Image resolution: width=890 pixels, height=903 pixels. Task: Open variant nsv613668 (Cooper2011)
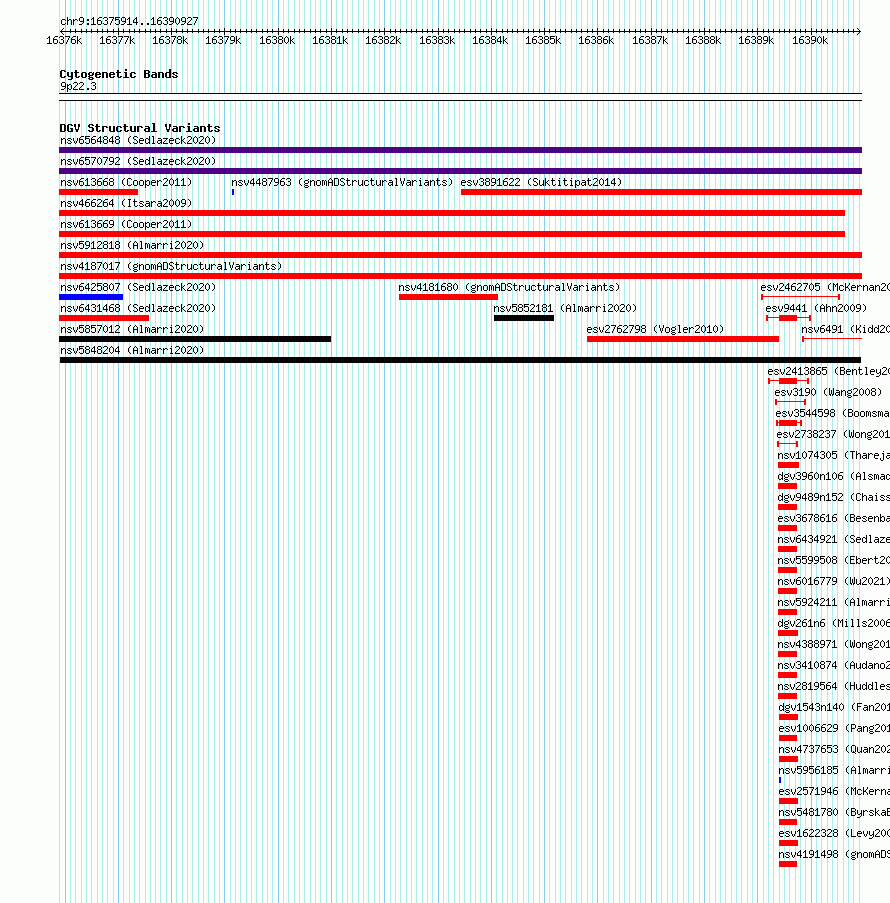click(x=126, y=183)
